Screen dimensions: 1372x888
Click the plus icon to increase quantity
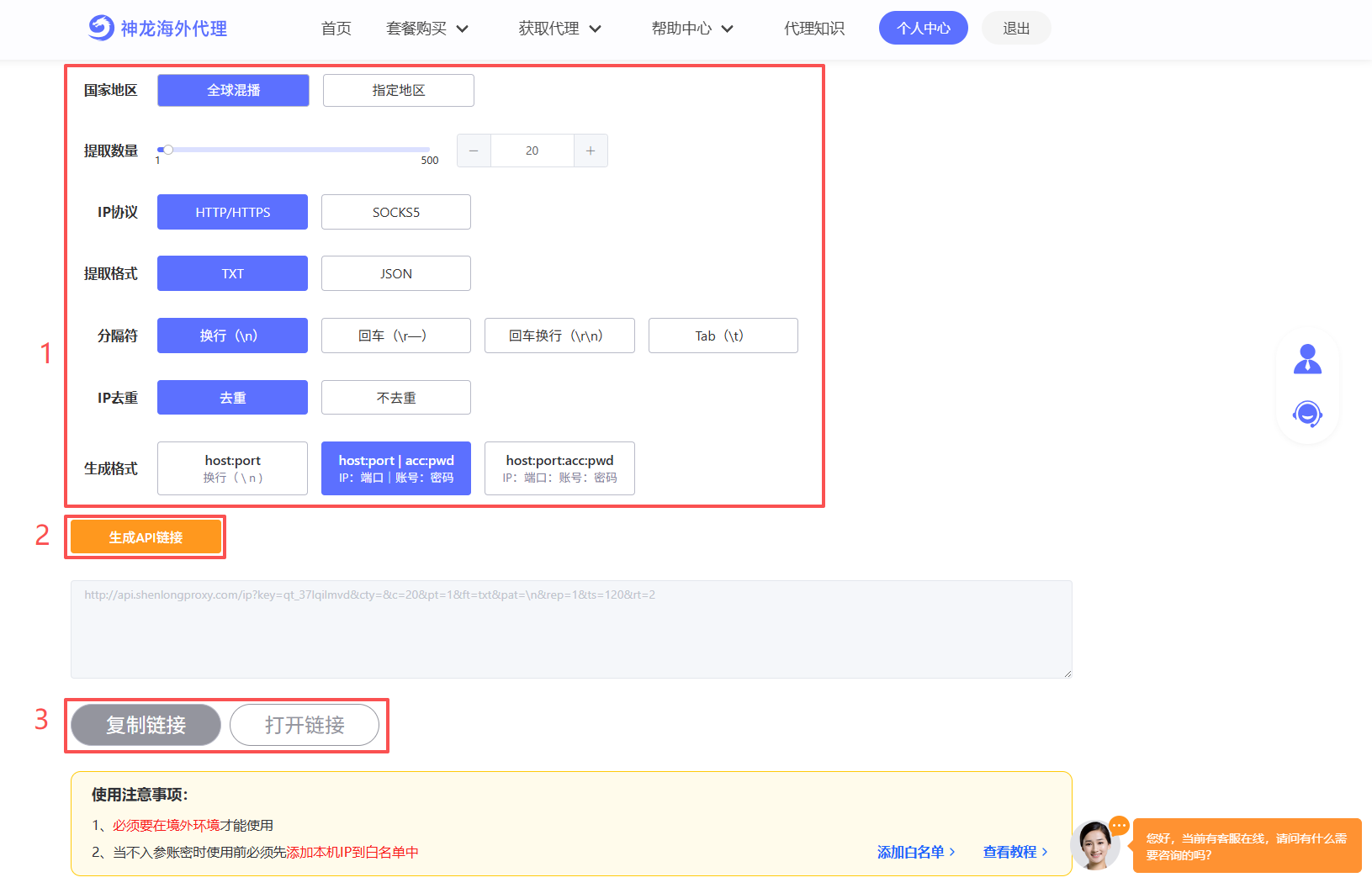[591, 151]
